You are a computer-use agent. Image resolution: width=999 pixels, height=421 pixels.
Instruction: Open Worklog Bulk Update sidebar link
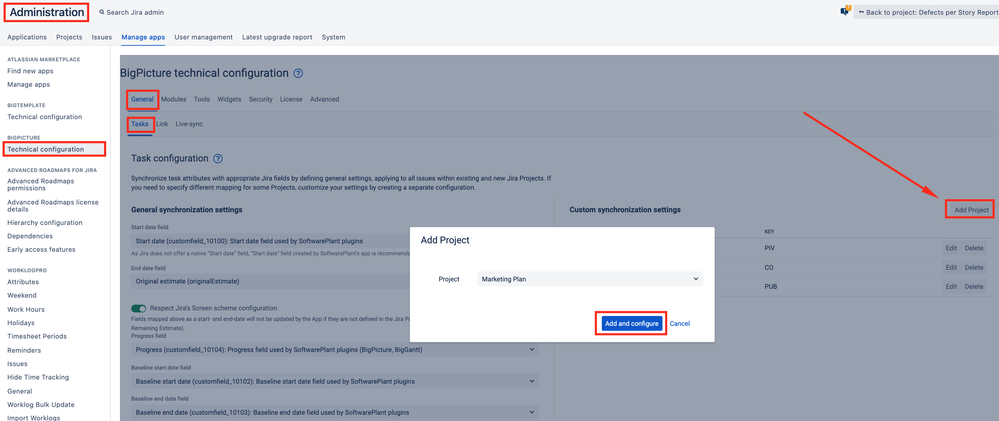pos(41,404)
